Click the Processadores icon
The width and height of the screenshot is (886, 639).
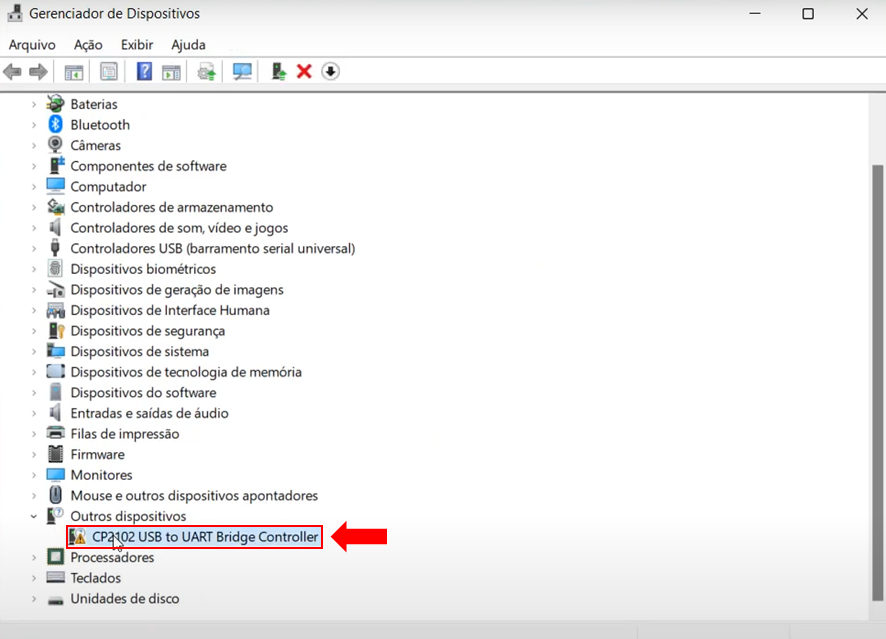point(55,557)
